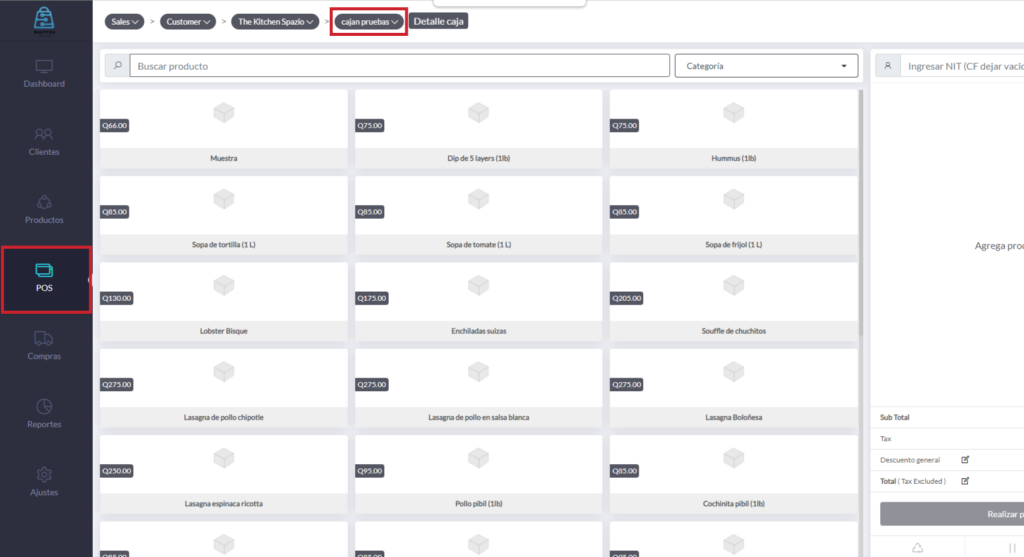1024x557 pixels.
Task: Select the POS sidebar icon
Action: pyautogui.click(x=44, y=278)
